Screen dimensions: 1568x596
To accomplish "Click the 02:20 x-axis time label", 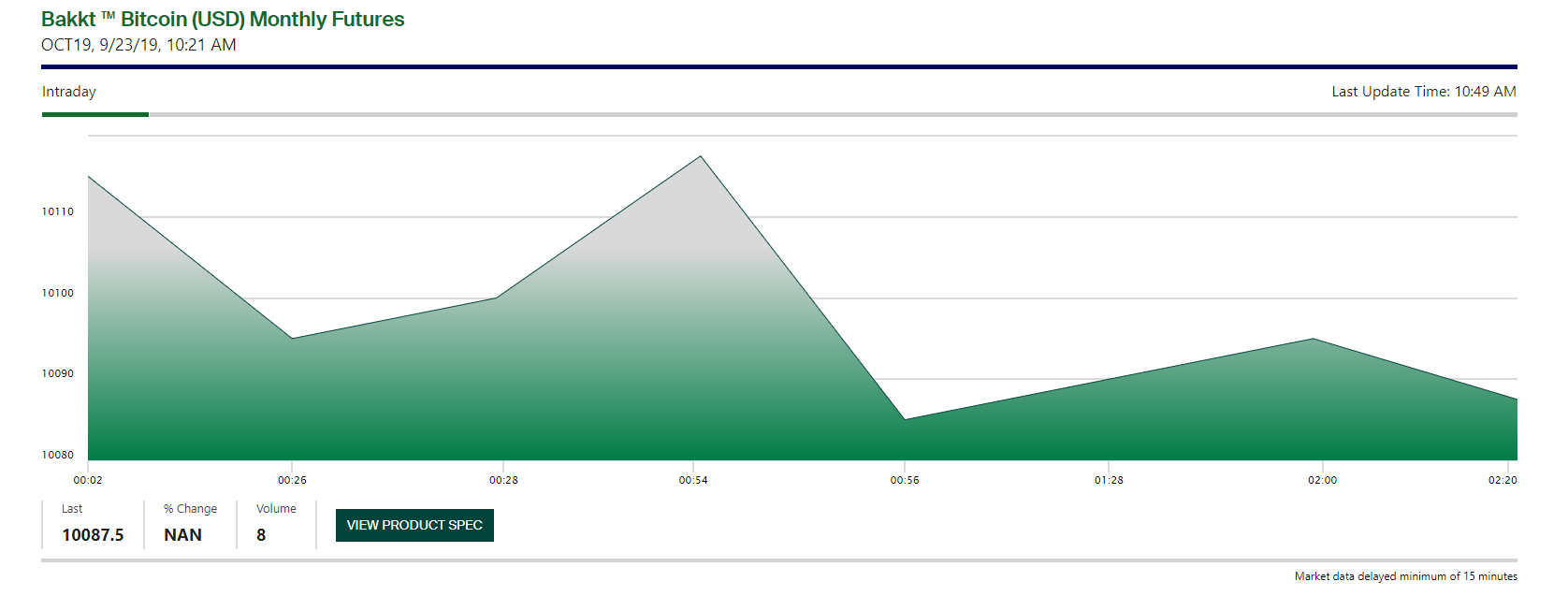I will coord(1503,480).
